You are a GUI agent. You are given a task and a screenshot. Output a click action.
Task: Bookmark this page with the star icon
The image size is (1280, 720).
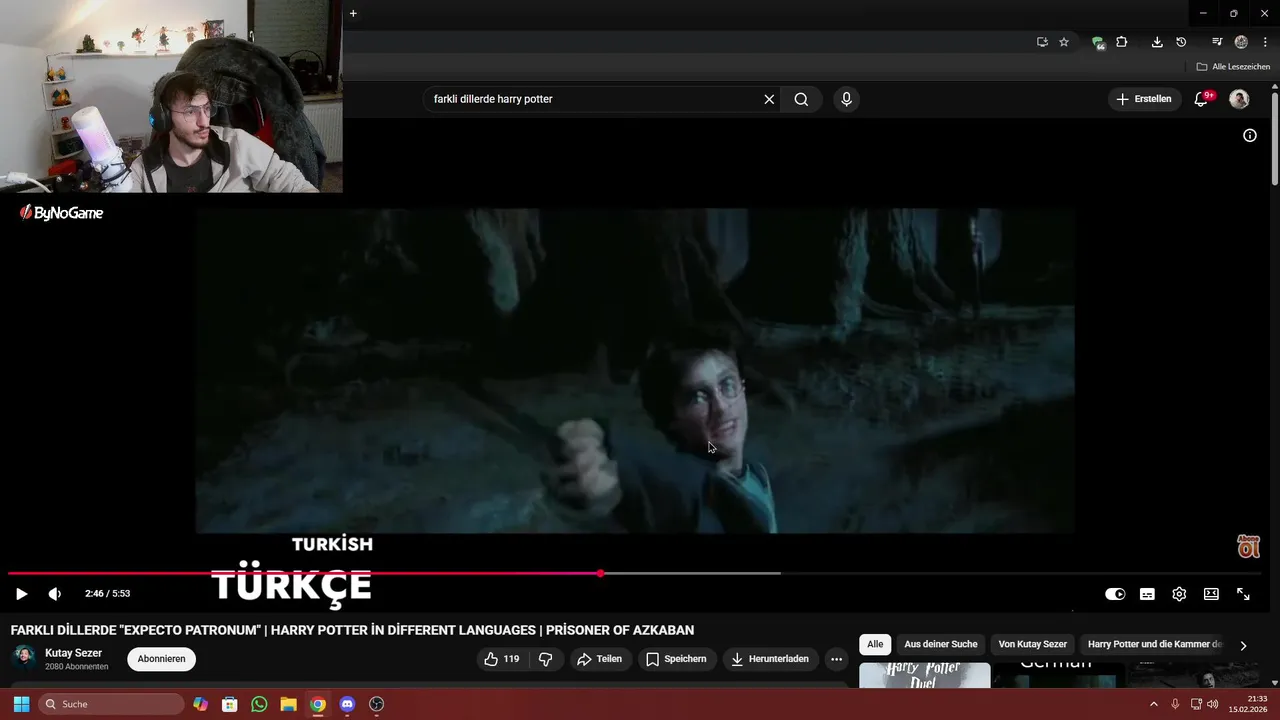pyautogui.click(x=1064, y=42)
